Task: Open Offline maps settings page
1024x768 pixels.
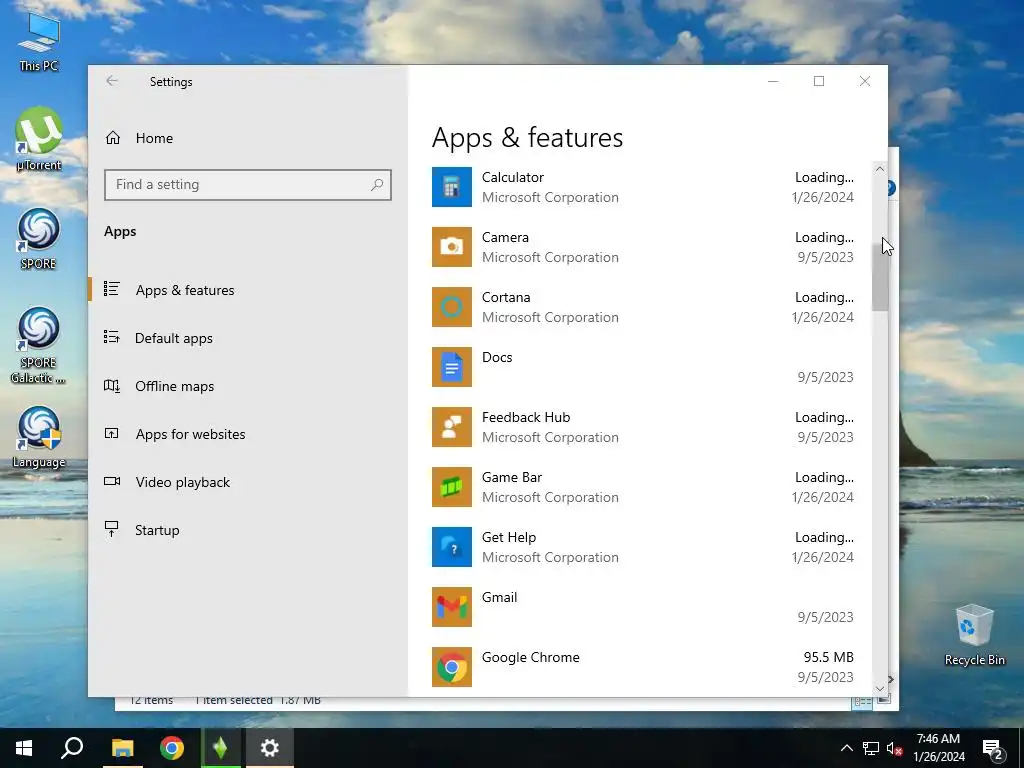Action: [174, 386]
